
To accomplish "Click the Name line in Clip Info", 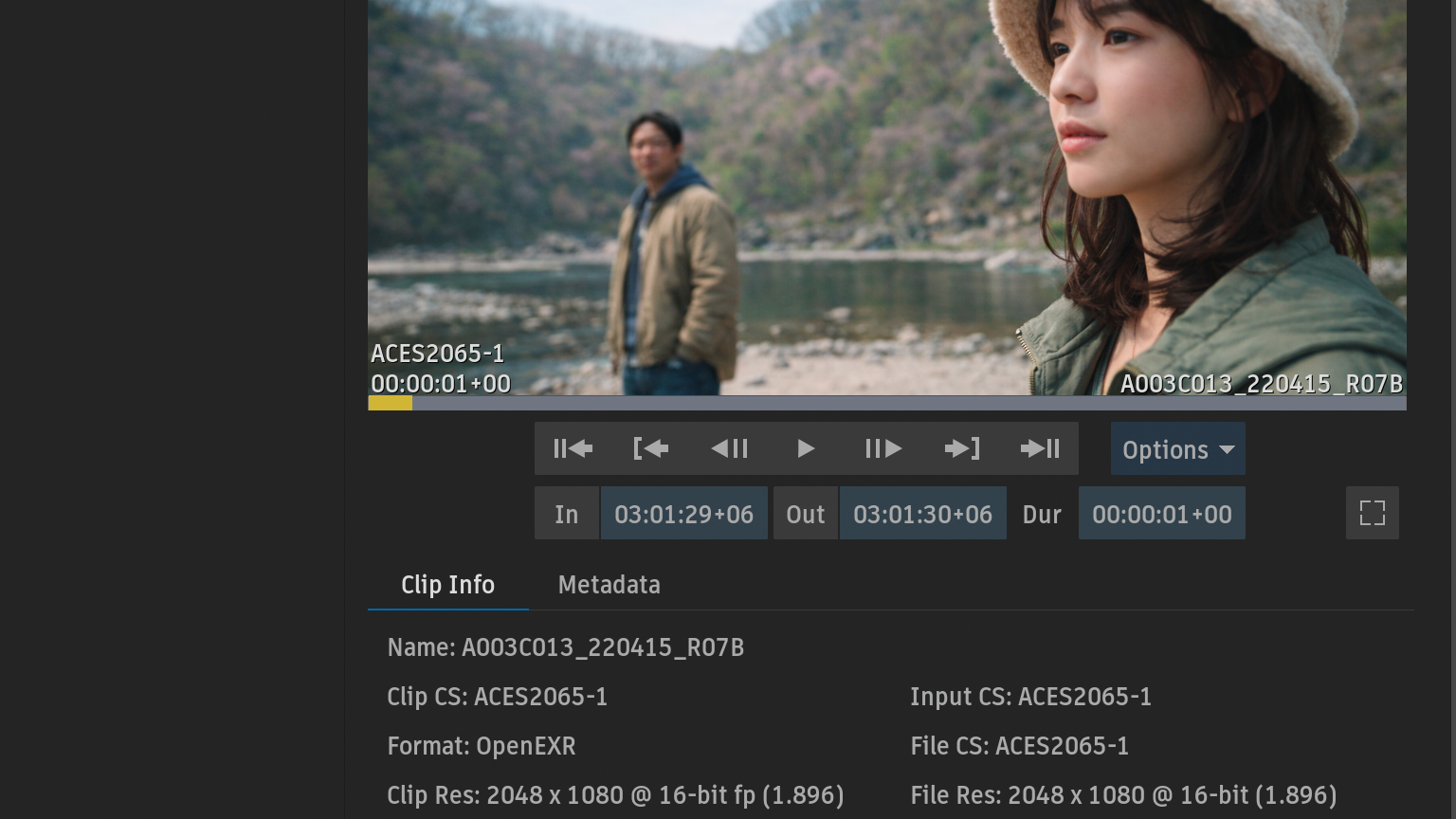I will [x=565, y=647].
